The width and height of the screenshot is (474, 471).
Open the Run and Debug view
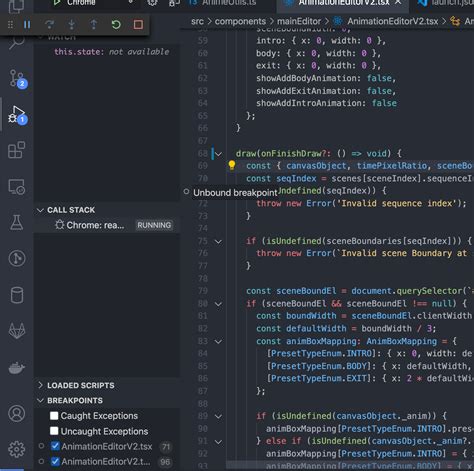click(x=17, y=115)
